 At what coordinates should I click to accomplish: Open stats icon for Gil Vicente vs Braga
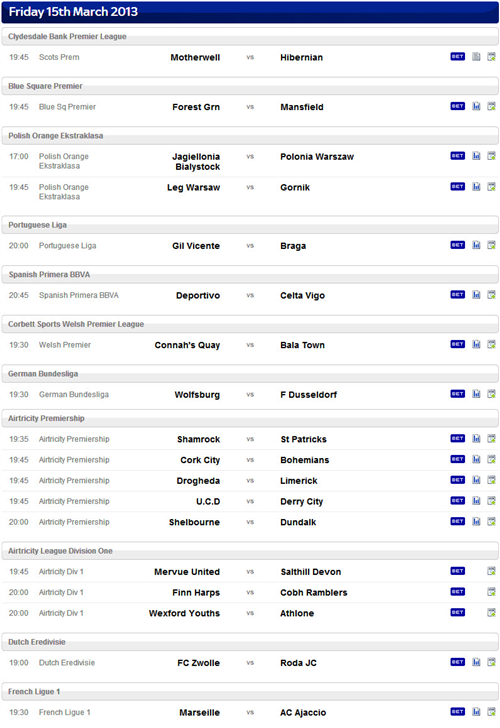click(476, 245)
